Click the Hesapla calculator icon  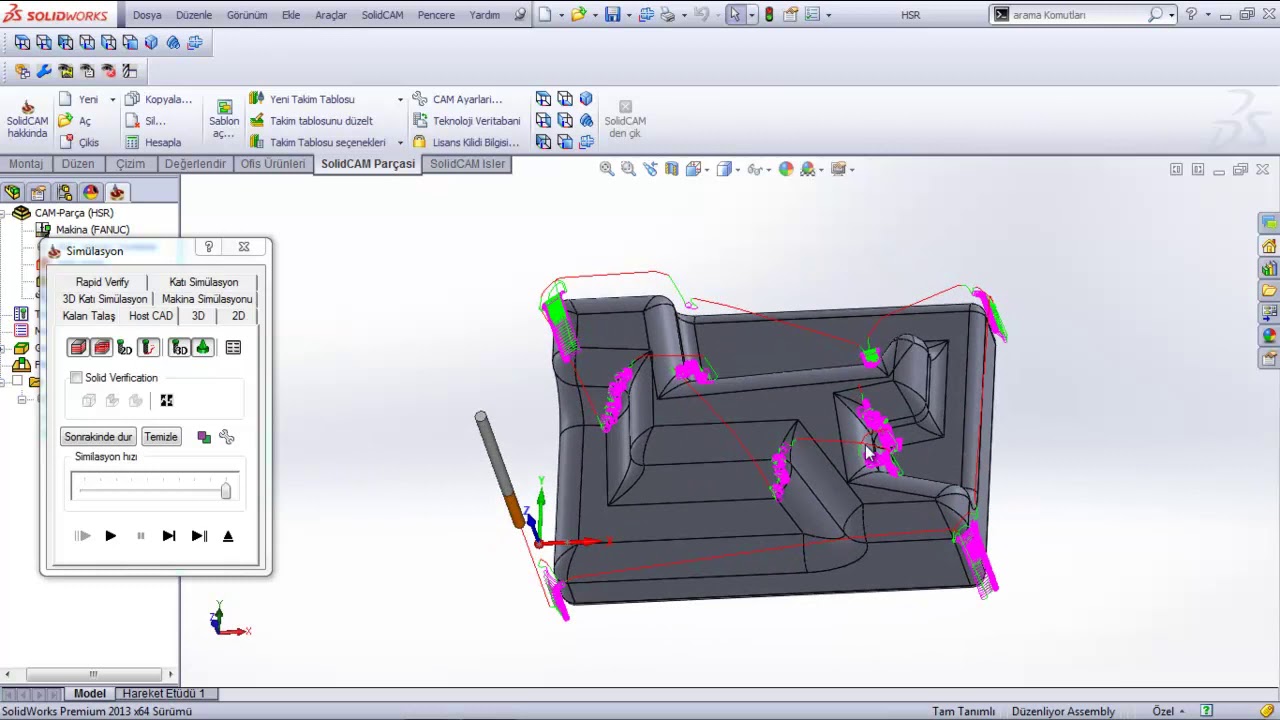point(132,142)
